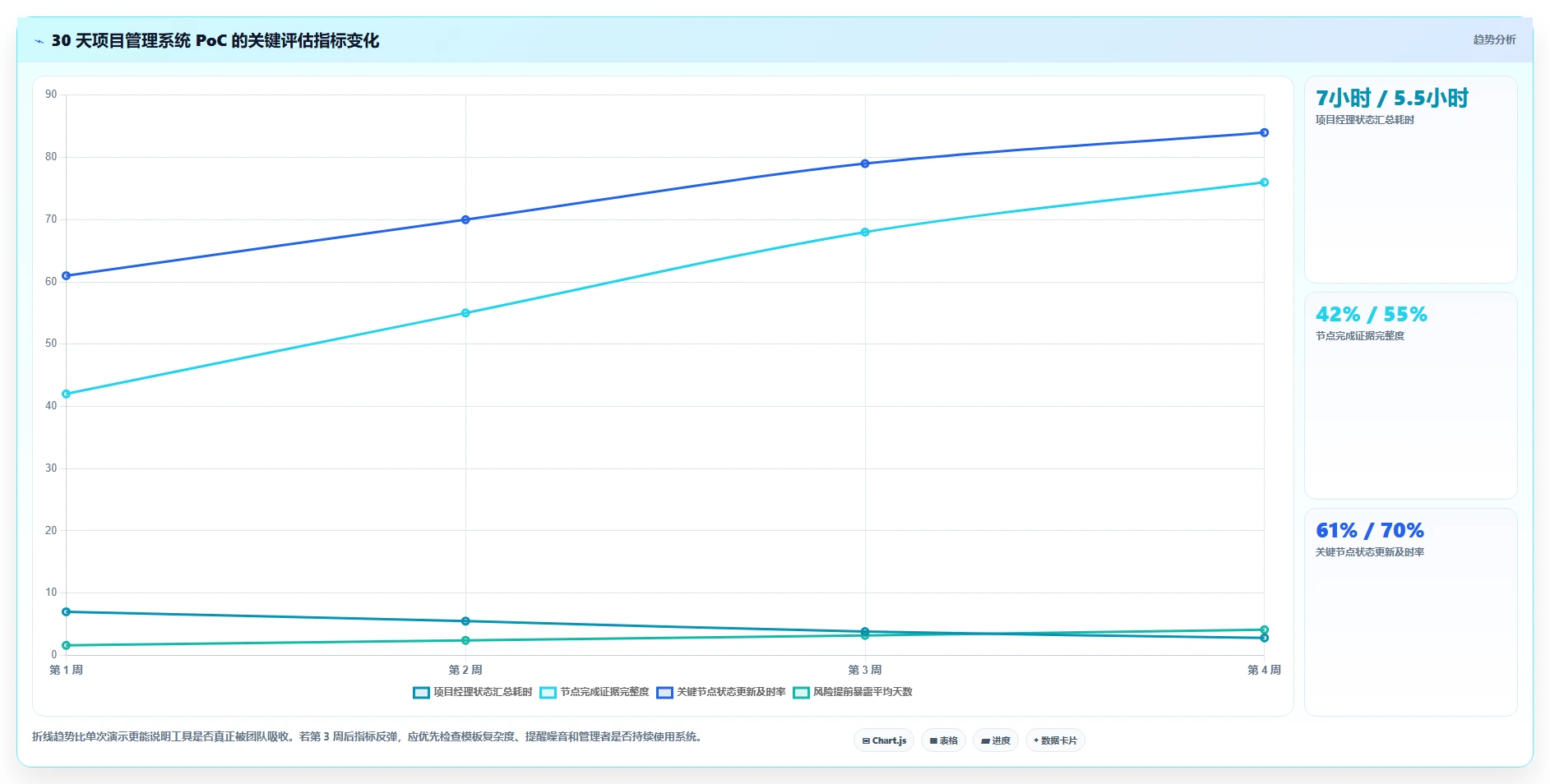Toggle the 风险提前暴露平均天数 legend series
Screen dimensions: 1550x784
click(x=852, y=692)
